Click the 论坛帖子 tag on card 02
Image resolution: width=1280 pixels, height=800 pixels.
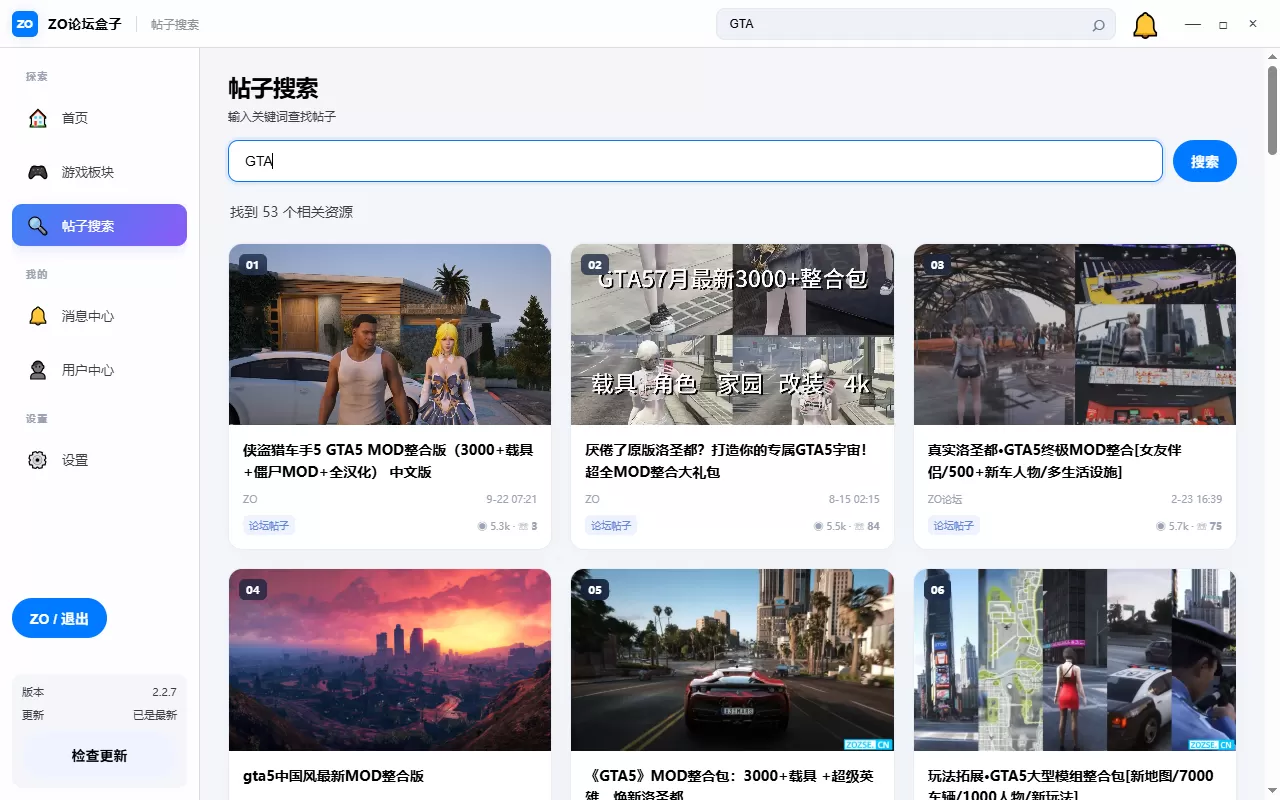(x=611, y=526)
